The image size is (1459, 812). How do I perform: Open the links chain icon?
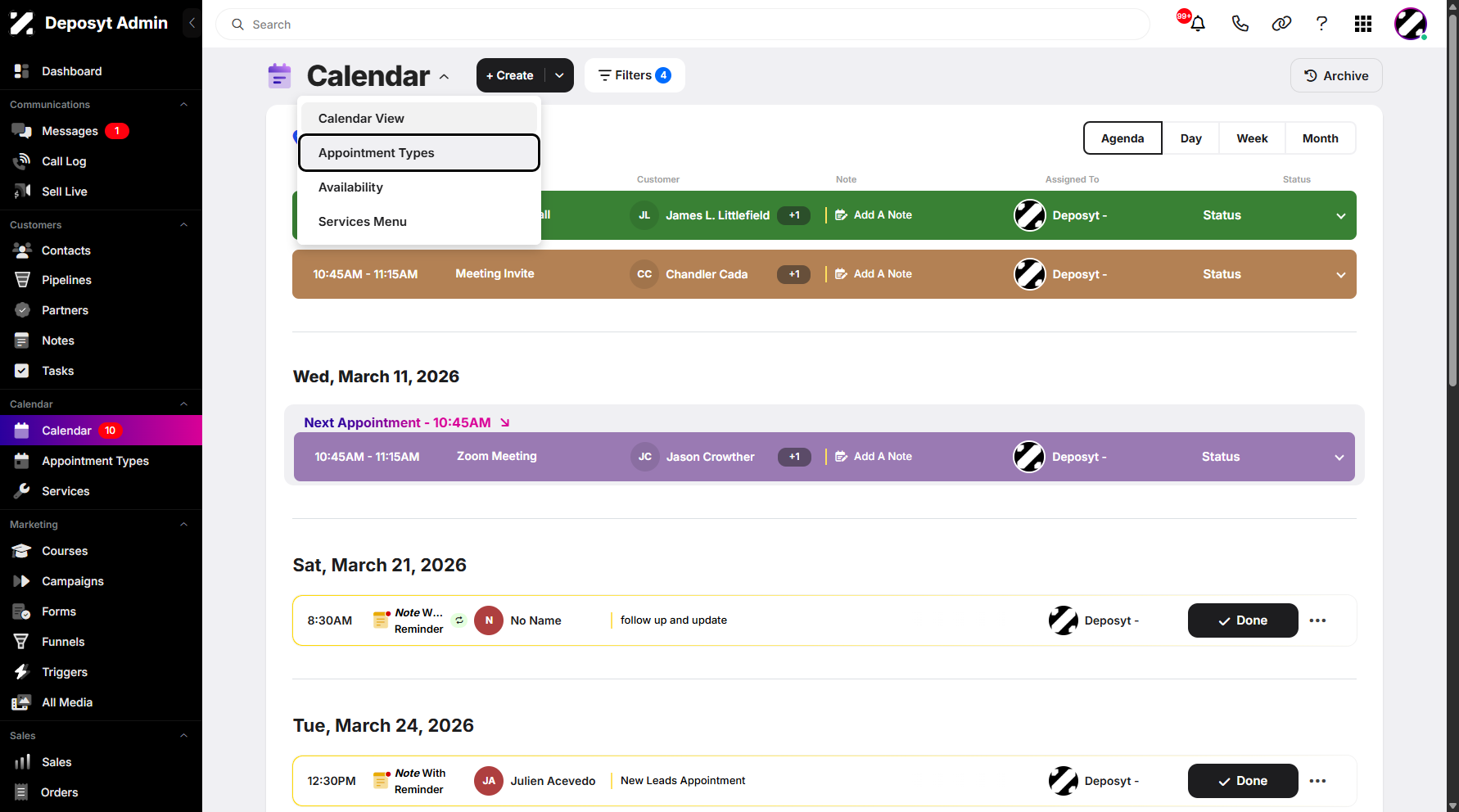coord(1281,24)
